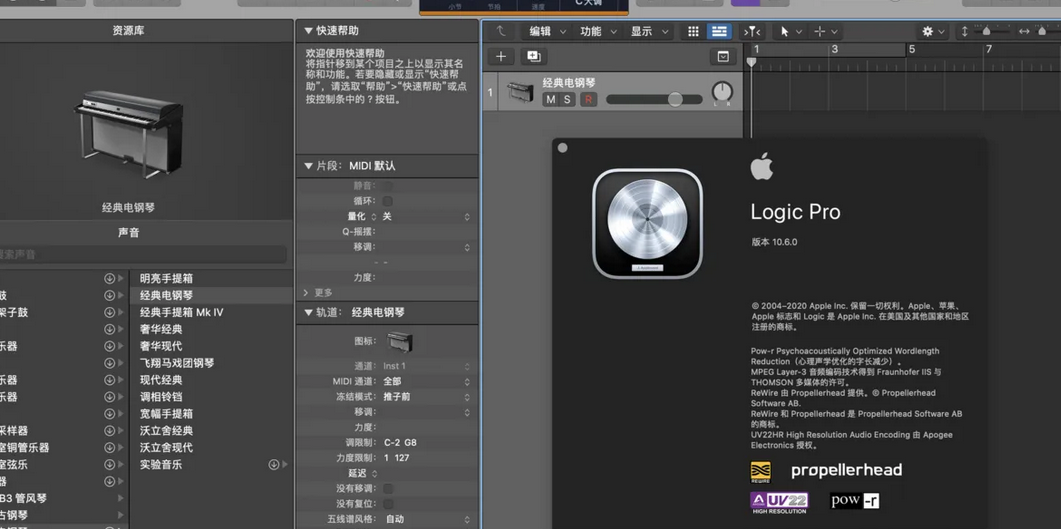Open the 通道 Inst 1 dropdown
1061x529 pixels.
tap(426, 366)
